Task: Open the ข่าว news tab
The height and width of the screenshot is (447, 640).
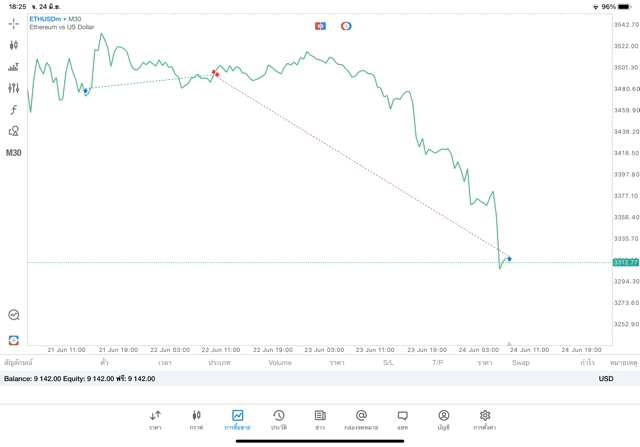Action: (320, 419)
